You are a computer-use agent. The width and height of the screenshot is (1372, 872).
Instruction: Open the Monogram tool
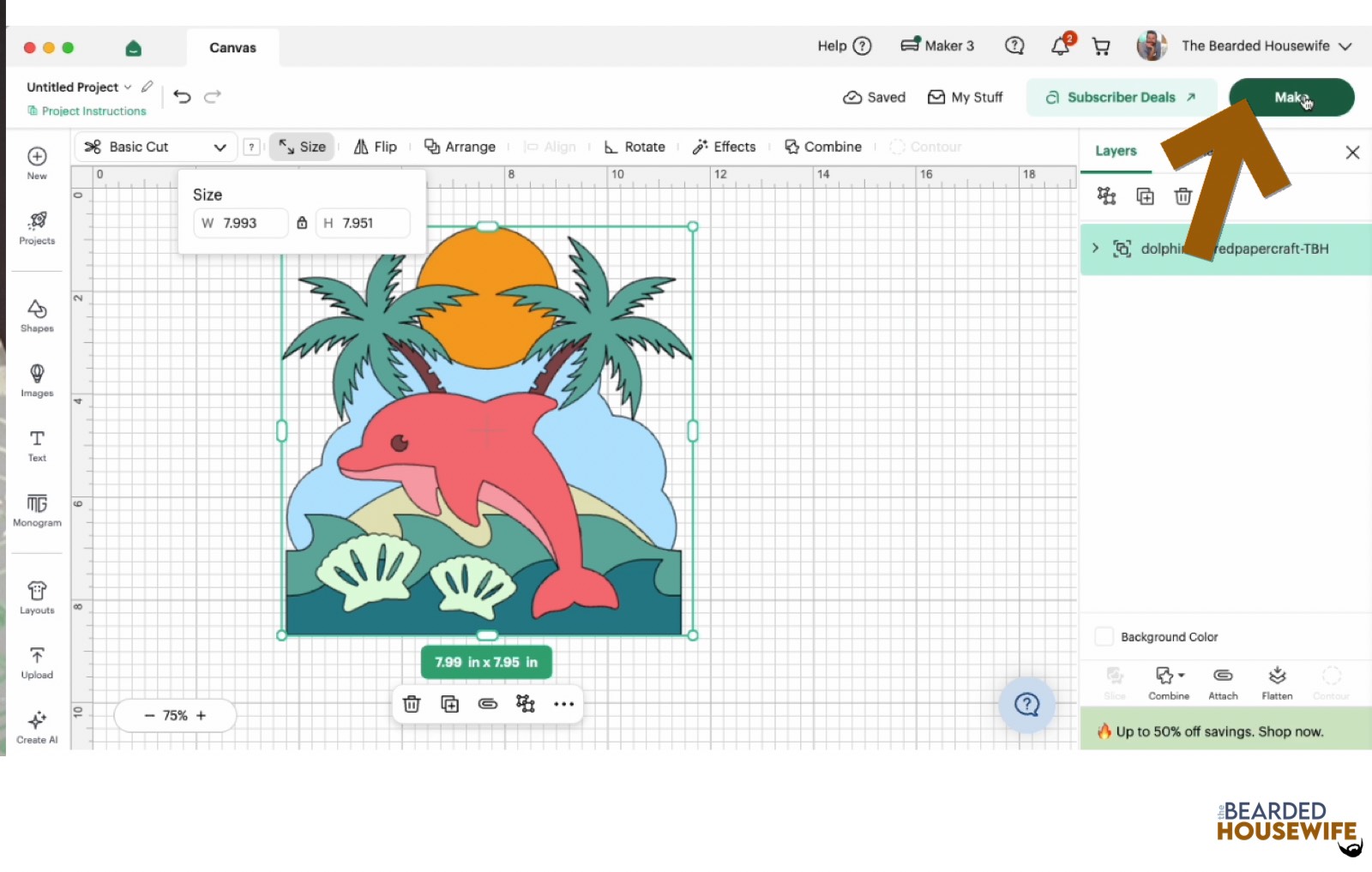pyautogui.click(x=37, y=510)
